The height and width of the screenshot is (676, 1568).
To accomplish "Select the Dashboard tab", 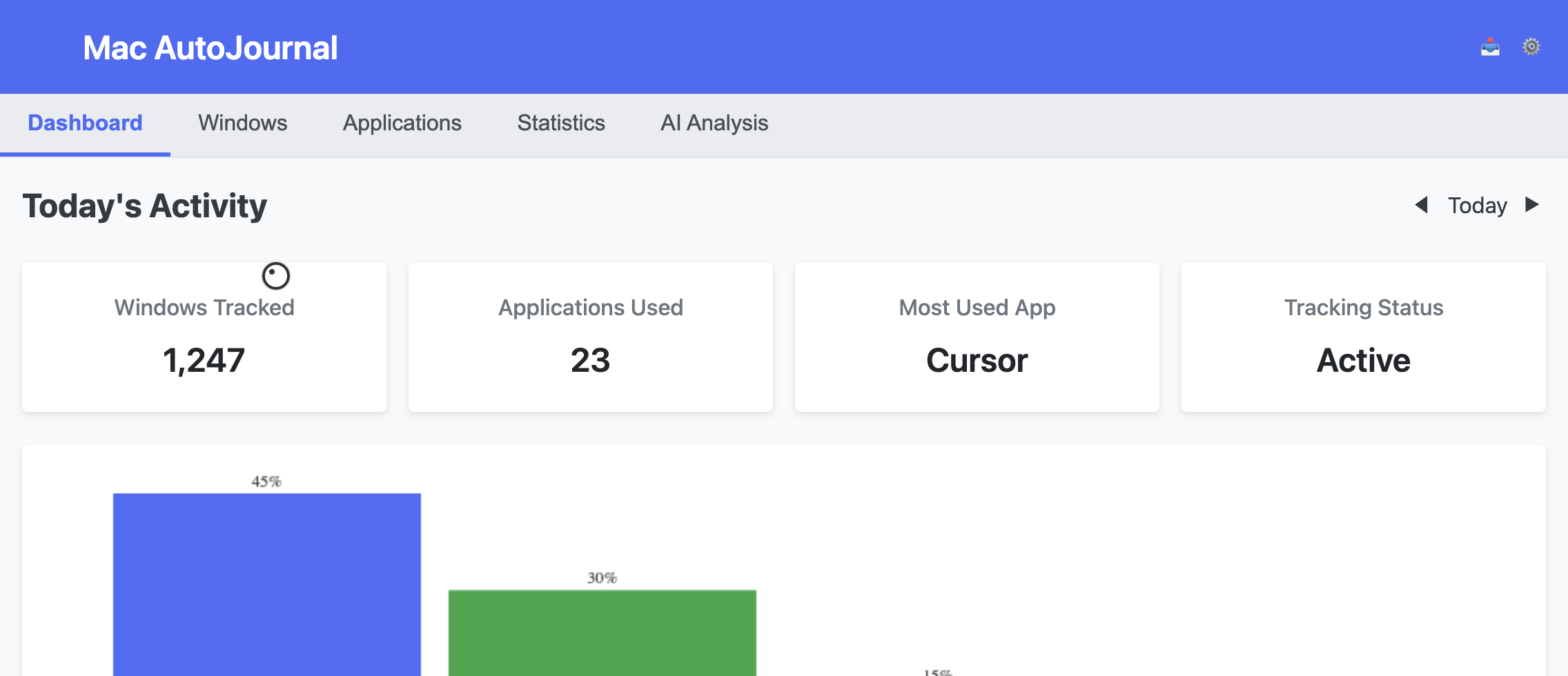I will coord(85,123).
